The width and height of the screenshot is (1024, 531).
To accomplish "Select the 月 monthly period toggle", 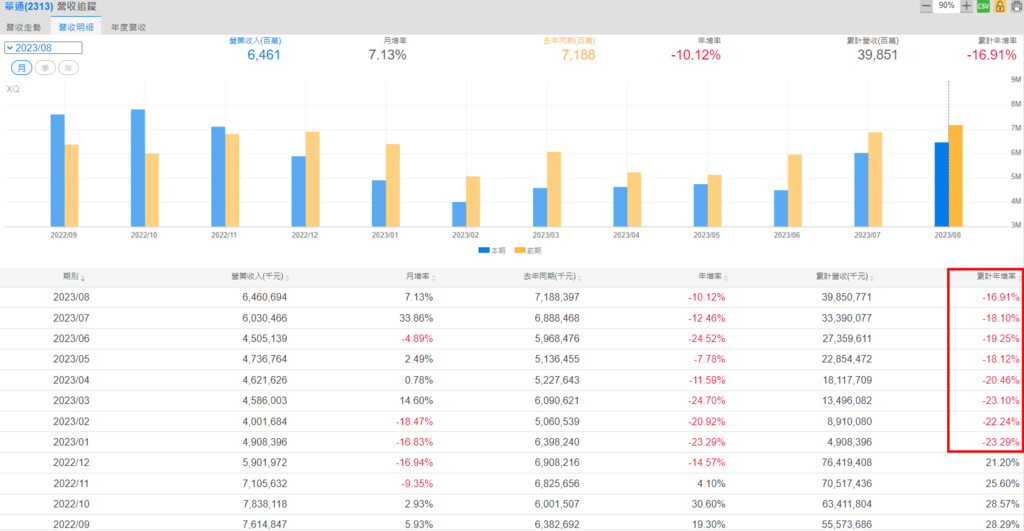I will pyautogui.click(x=22, y=68).
